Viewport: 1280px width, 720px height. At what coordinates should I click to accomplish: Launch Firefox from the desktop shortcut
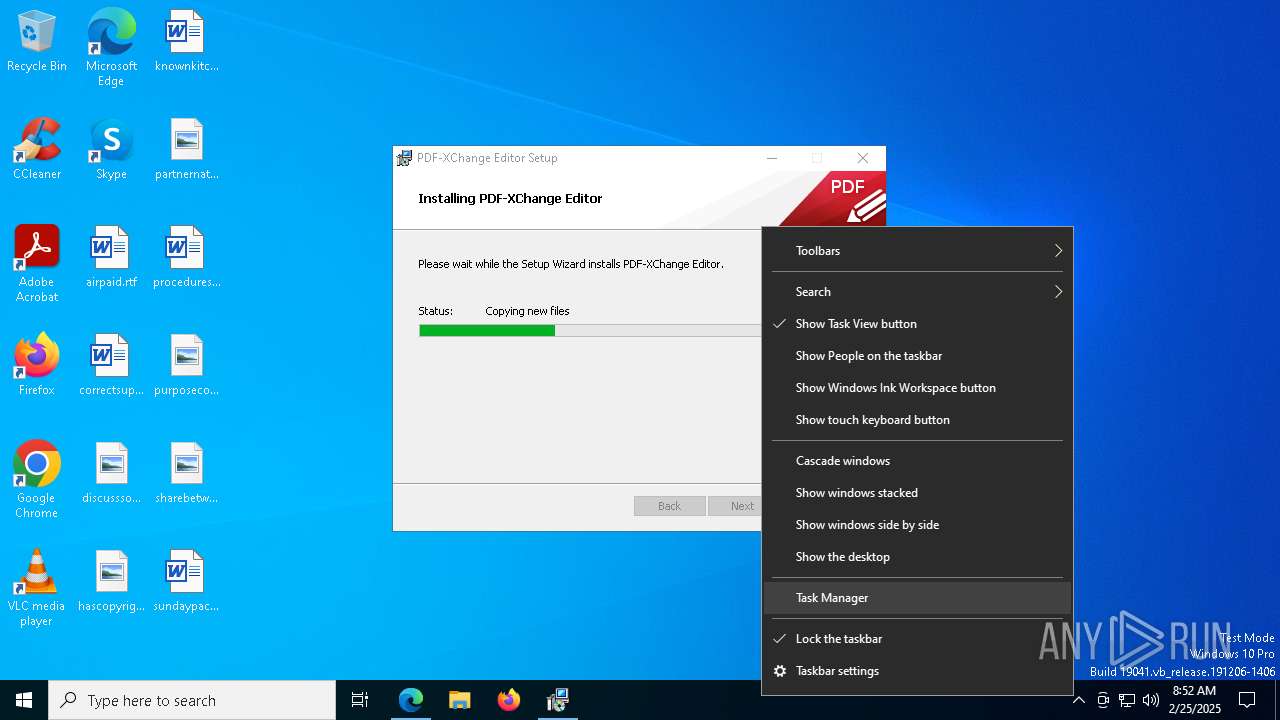[37, 365]
